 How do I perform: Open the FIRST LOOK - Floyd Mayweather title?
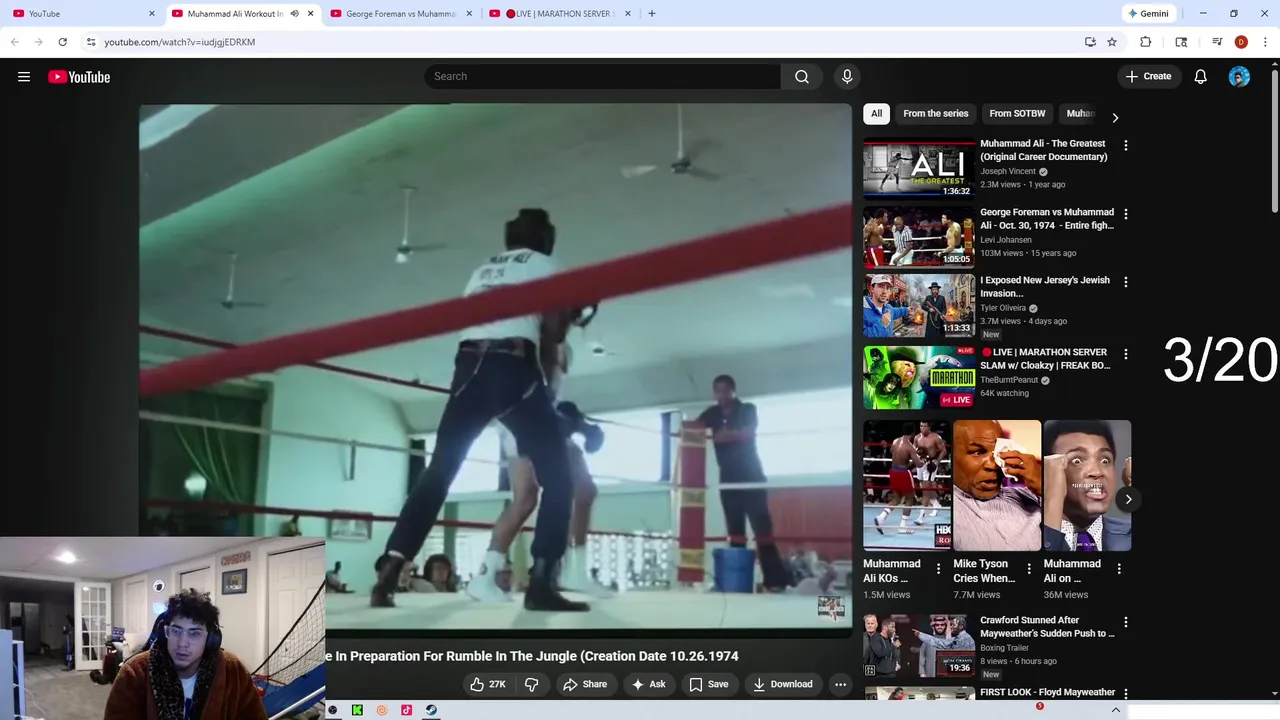pyautogui.click(x=1048, y=692)
